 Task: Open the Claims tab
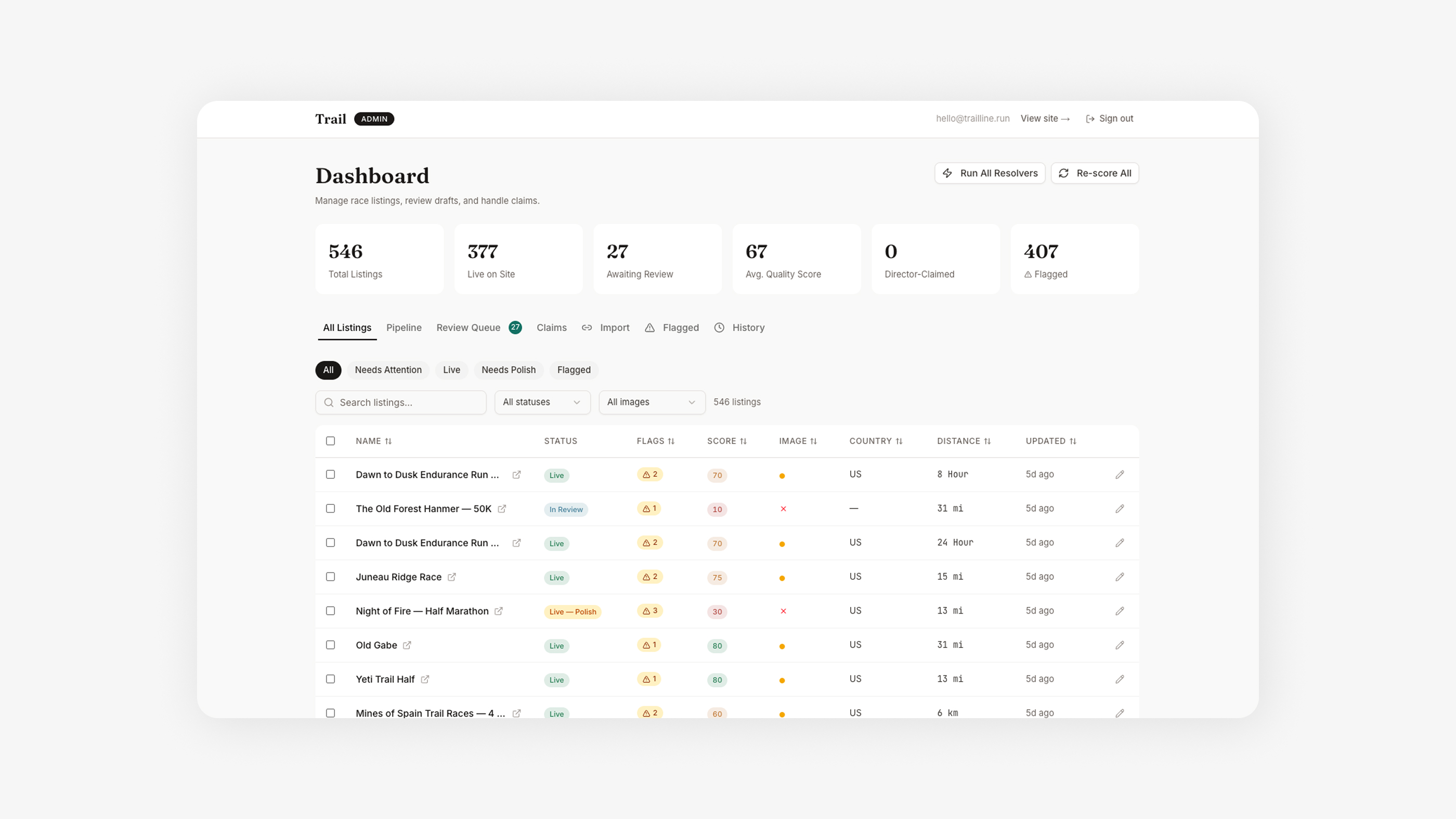tap(551, 328)
